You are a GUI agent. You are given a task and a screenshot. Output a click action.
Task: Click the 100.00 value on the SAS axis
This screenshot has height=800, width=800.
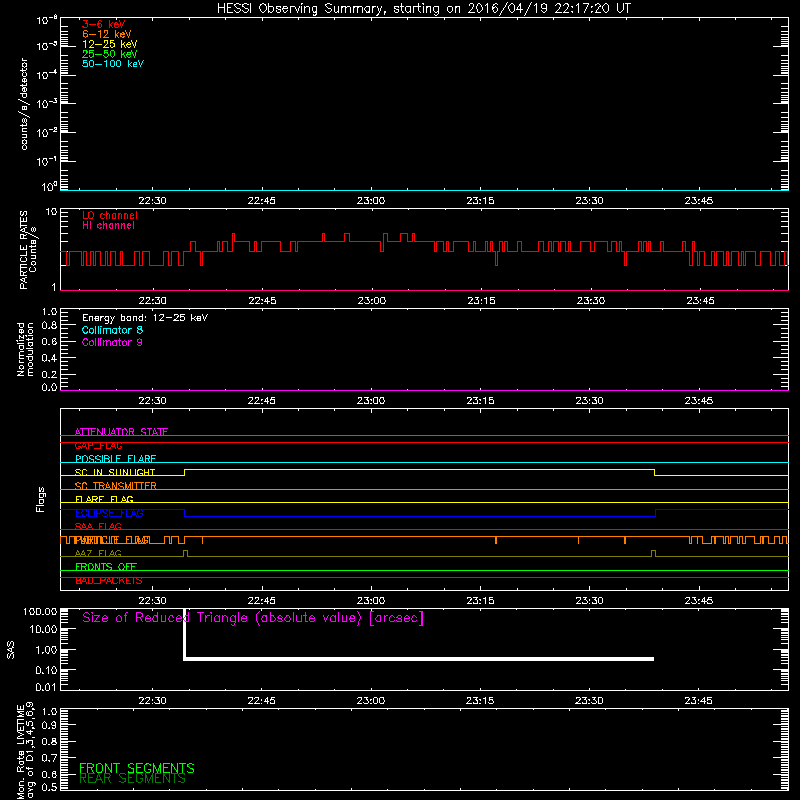coord(40,612)
